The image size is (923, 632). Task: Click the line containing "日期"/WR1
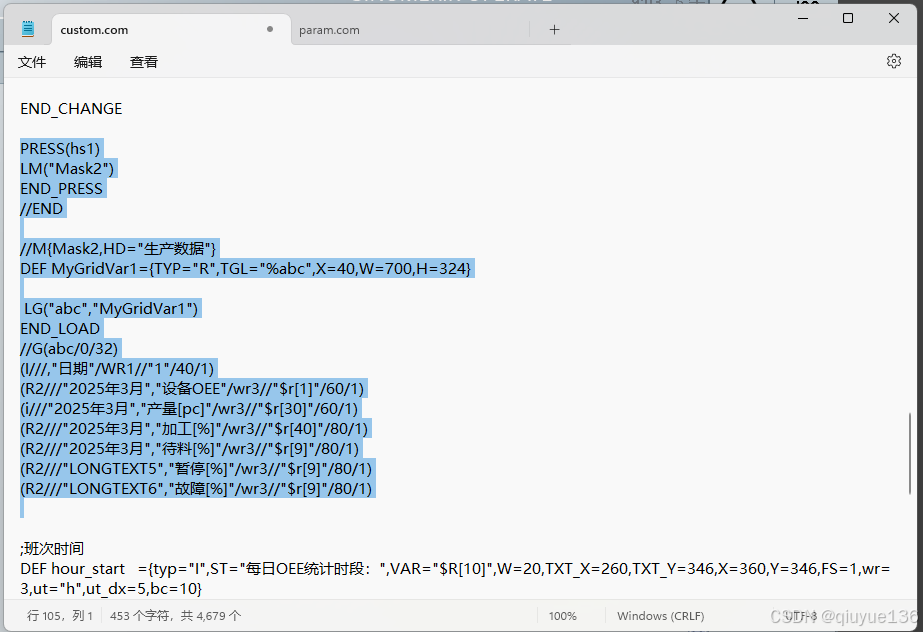117,369
